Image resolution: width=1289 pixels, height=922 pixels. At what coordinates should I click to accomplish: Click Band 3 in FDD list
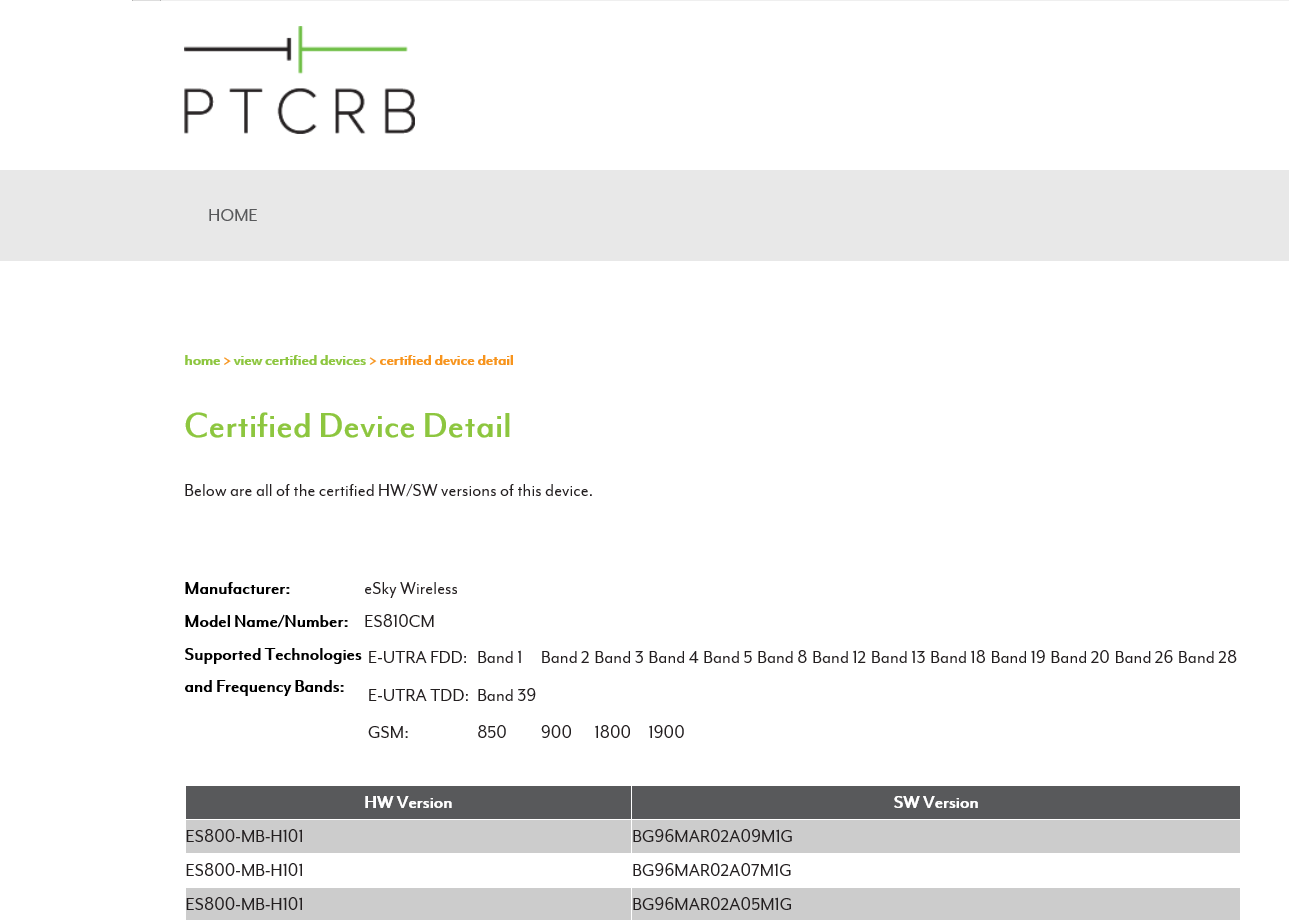(619, 658)
